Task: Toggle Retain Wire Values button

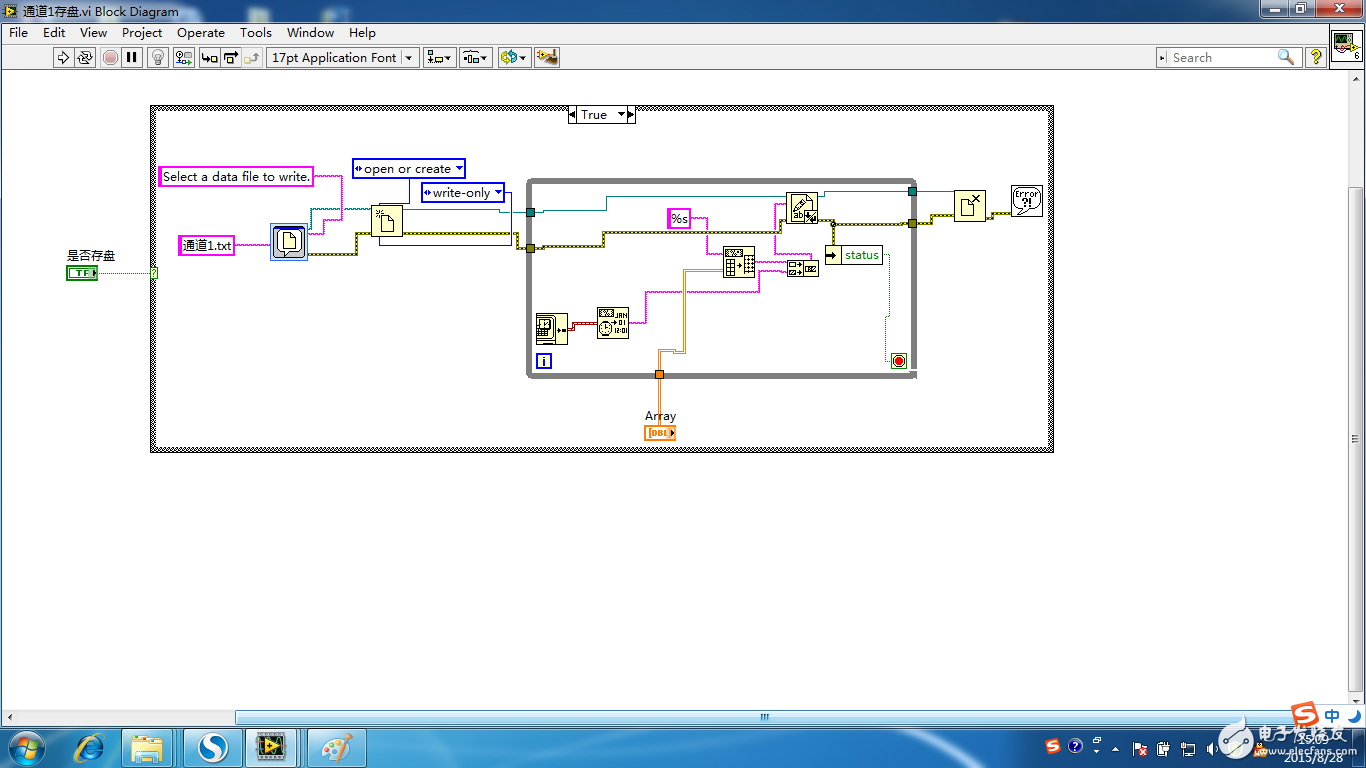Action: 184,58
